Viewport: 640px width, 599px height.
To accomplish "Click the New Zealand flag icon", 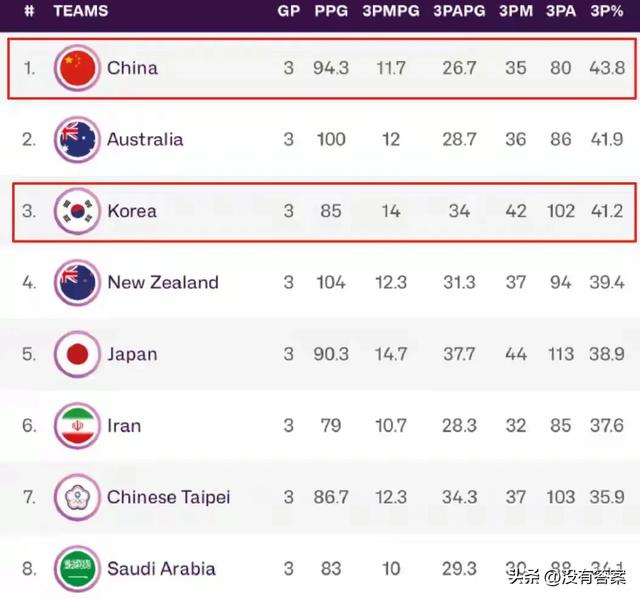I will [77, 282].
